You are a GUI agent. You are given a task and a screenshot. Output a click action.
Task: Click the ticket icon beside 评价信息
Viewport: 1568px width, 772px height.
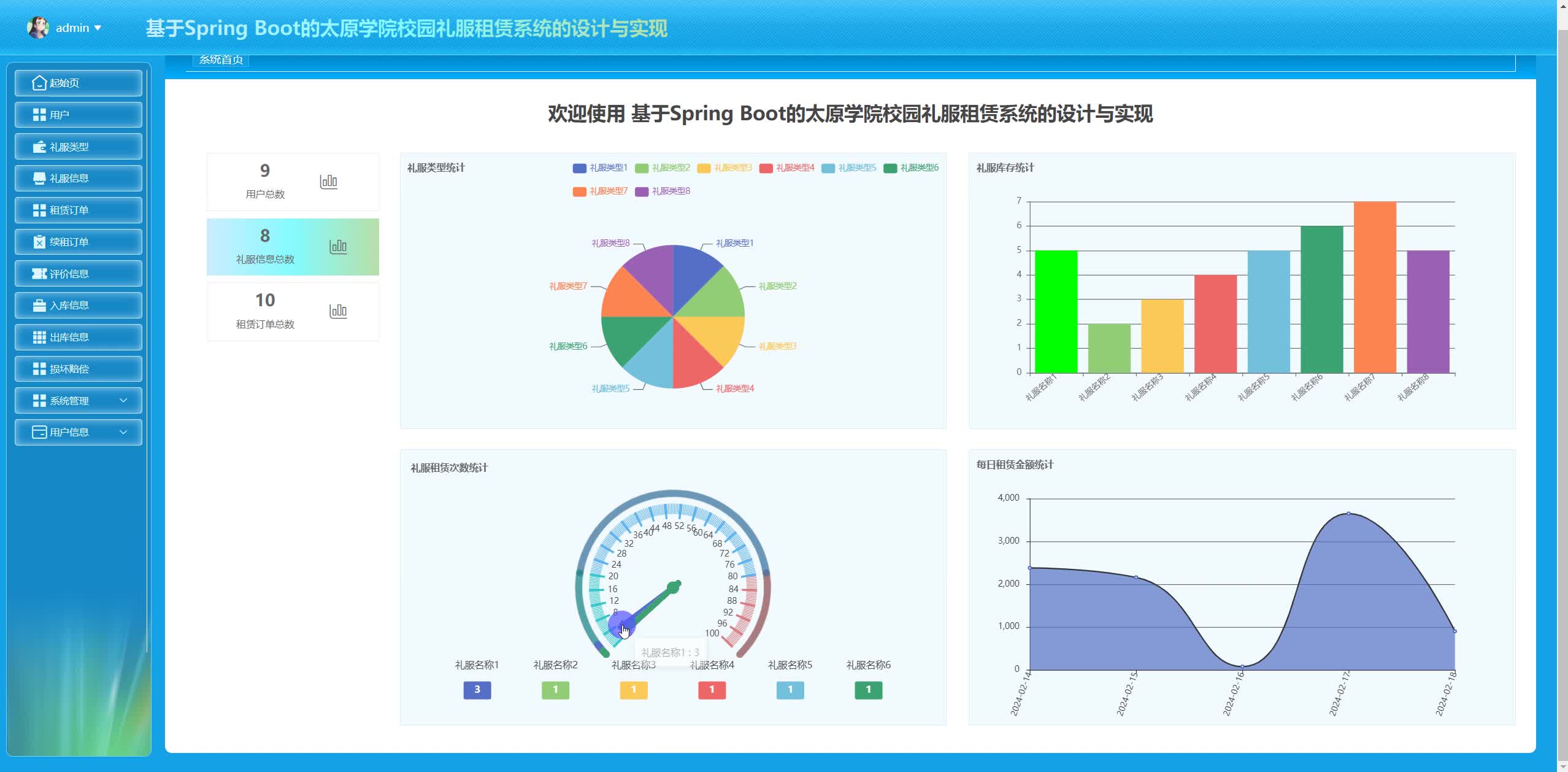pyautogui.click(x=39, y=274)
